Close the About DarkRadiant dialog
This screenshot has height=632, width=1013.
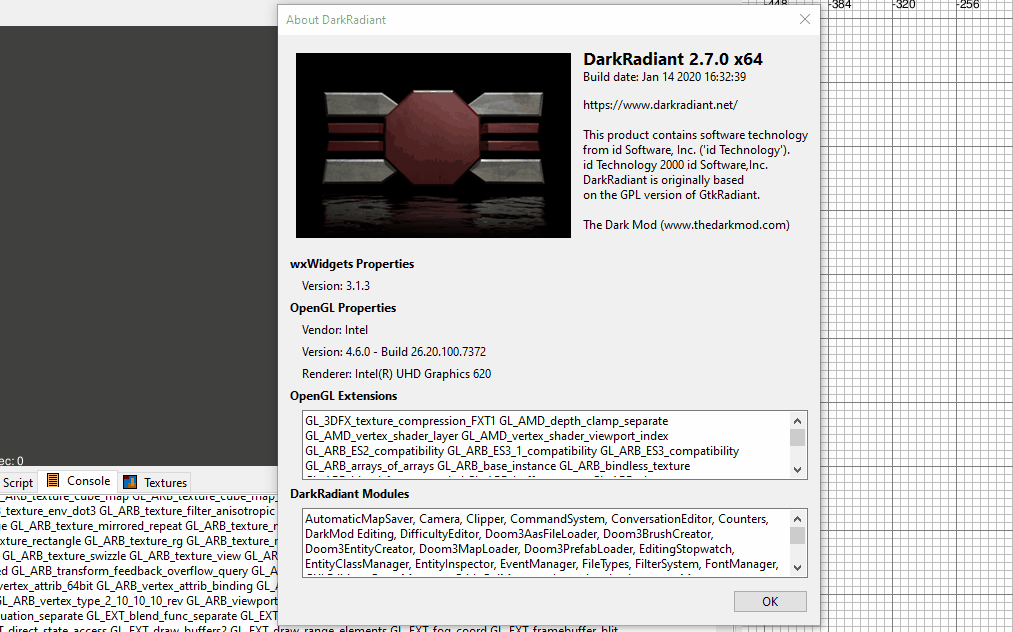pyautogui.click(x=805, y=19)
